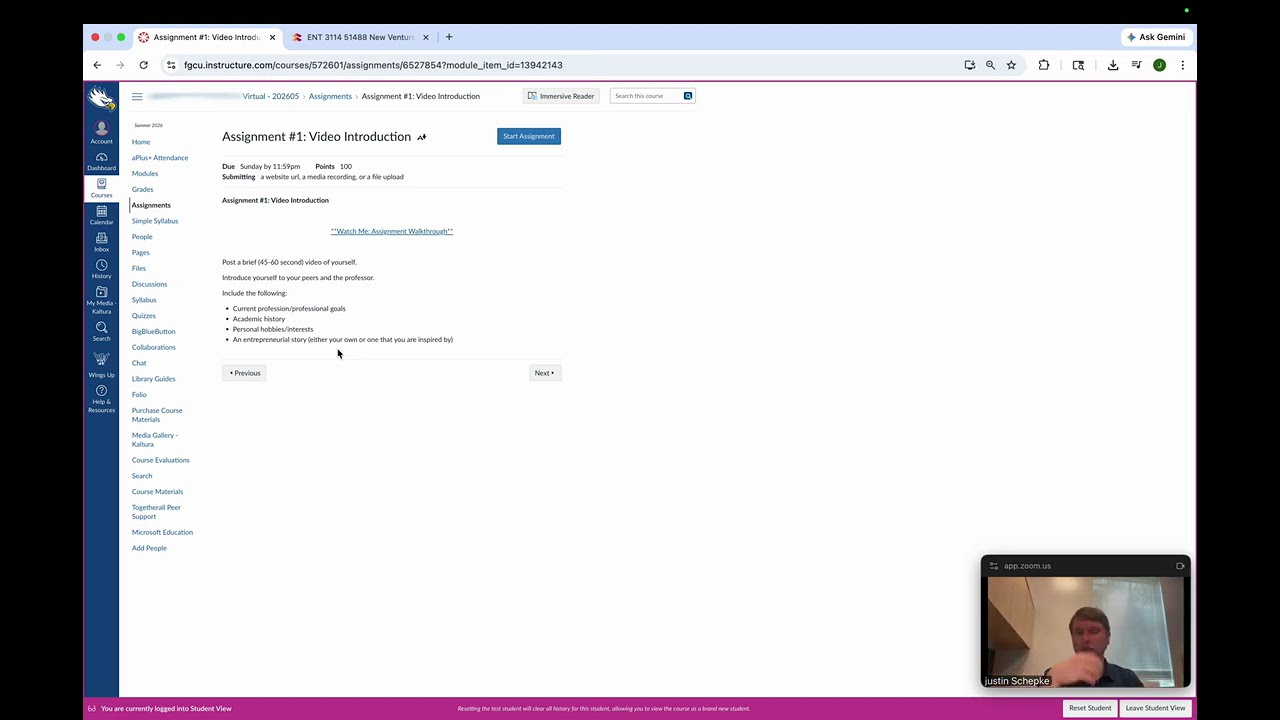Toggle the course navigation hamburger menu

click(137, 96)
